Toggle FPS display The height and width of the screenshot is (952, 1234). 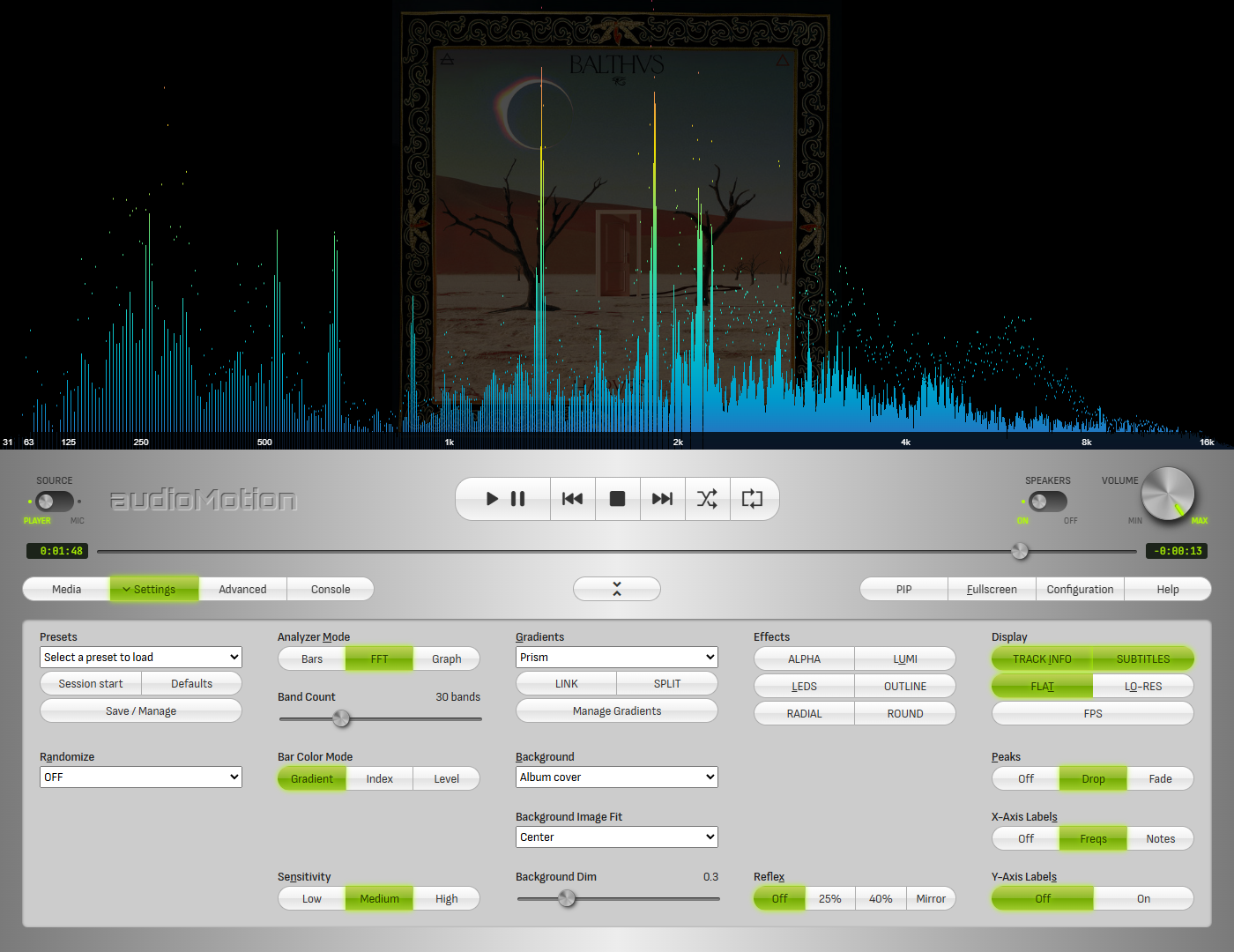click(1093, 713)
